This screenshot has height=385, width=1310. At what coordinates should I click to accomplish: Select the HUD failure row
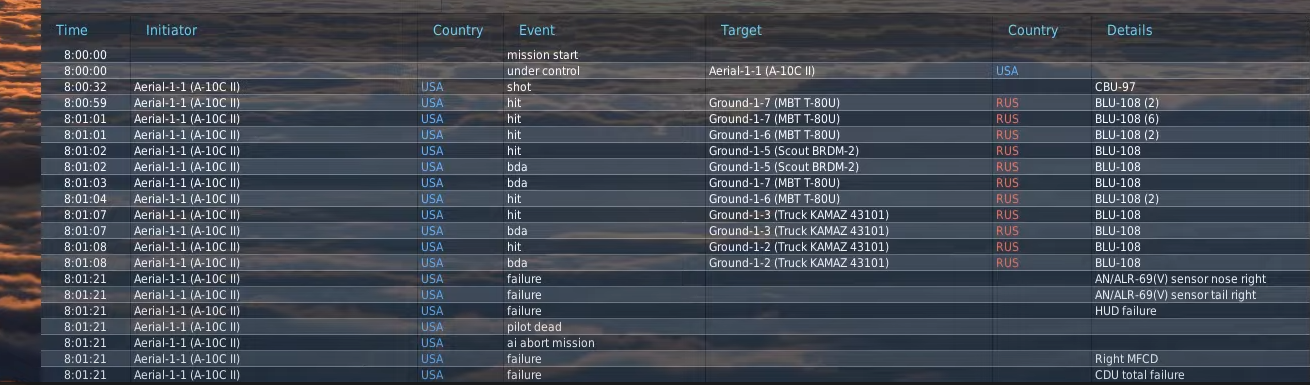tap(675, 311)
